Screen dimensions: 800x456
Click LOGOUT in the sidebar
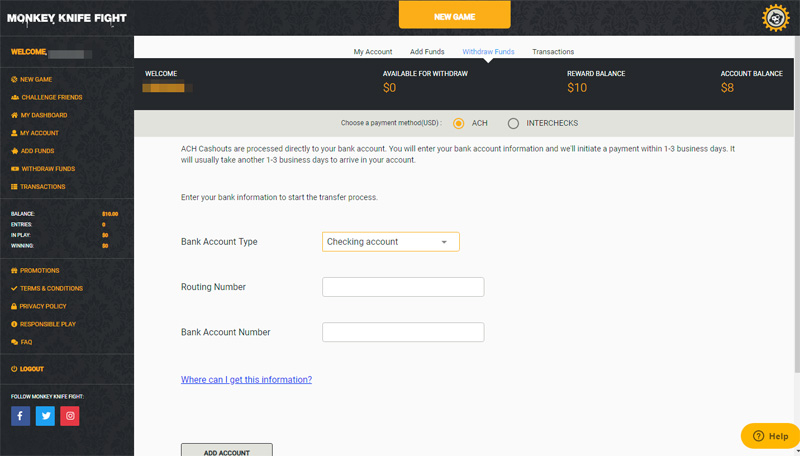32,369
